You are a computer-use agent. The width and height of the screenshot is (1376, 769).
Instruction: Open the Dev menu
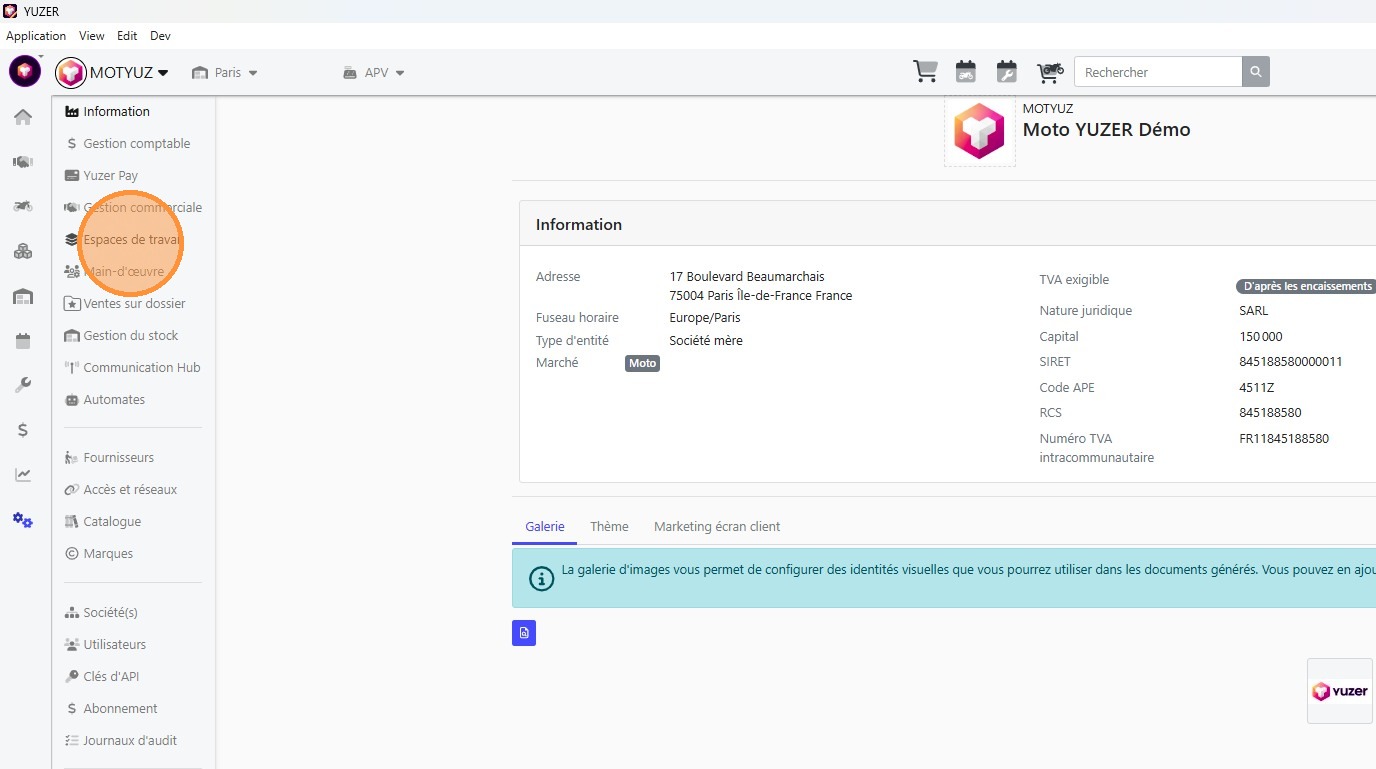pyautogui.click(x=160, y=36)
